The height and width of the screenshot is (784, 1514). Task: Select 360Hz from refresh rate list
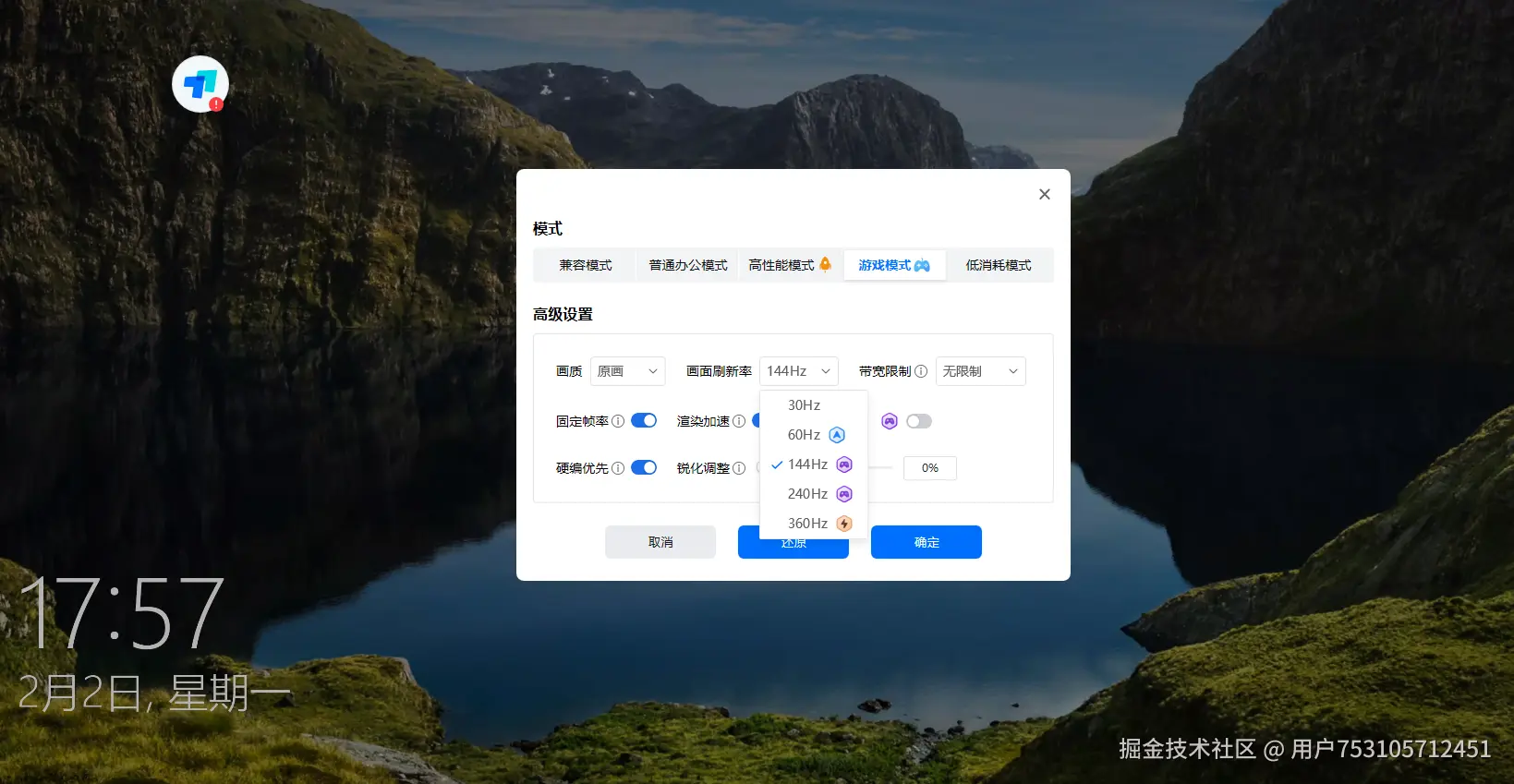(814, 524)
